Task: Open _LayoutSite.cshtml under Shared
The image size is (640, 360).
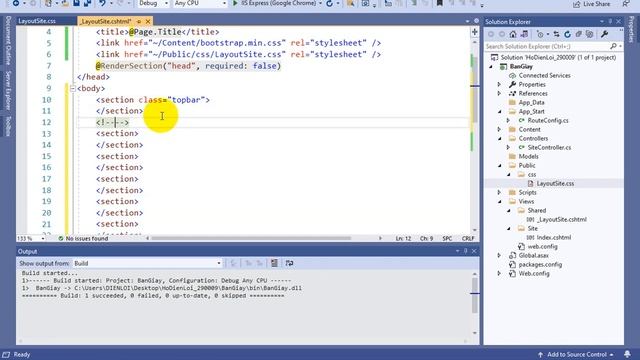Action: pyautogui.click(x=562, y=219)
